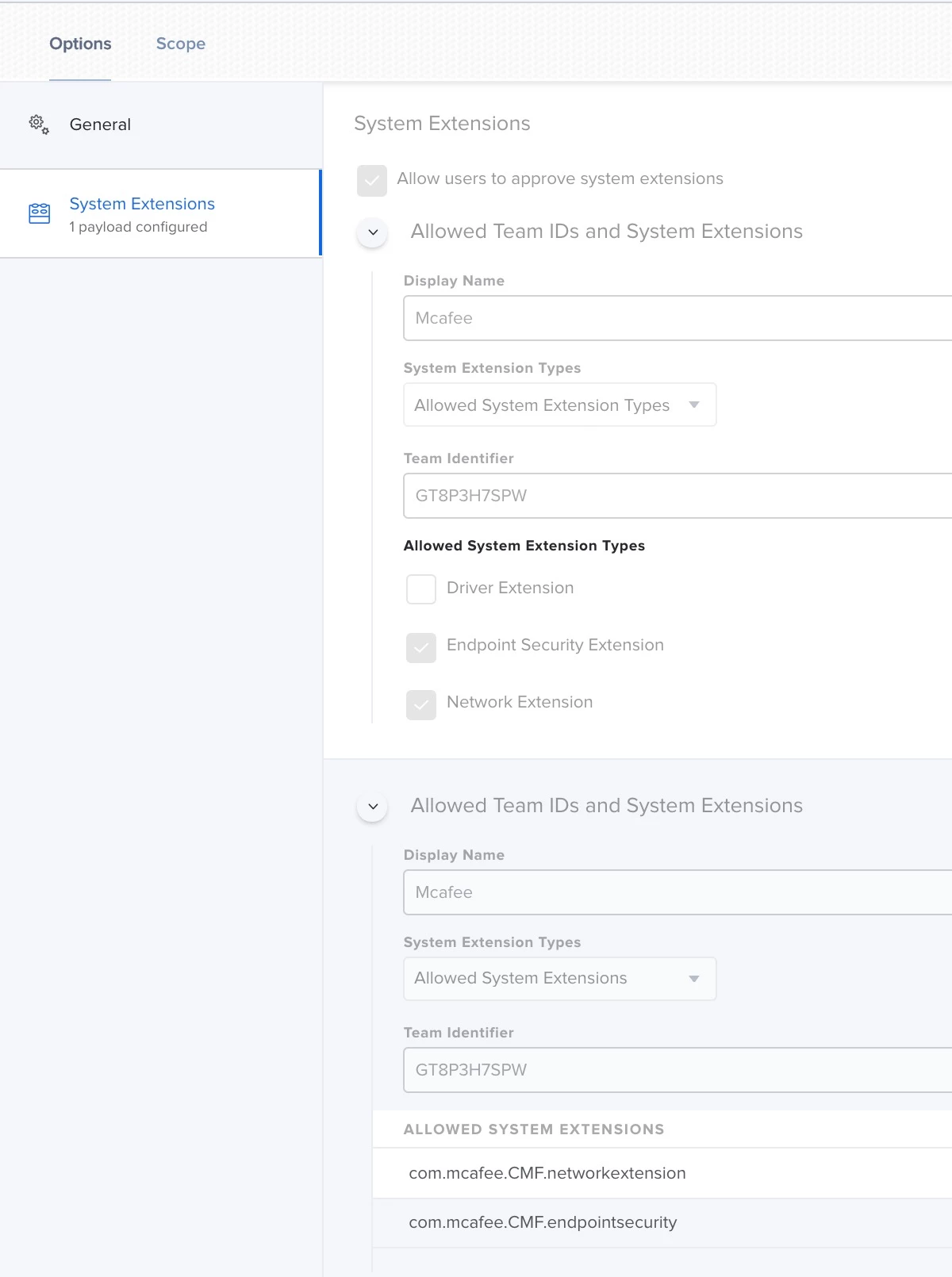Viewport: 952px width, 1277px height.
Task: Check the Driver Extension checkbox
Action: [421, 589]
